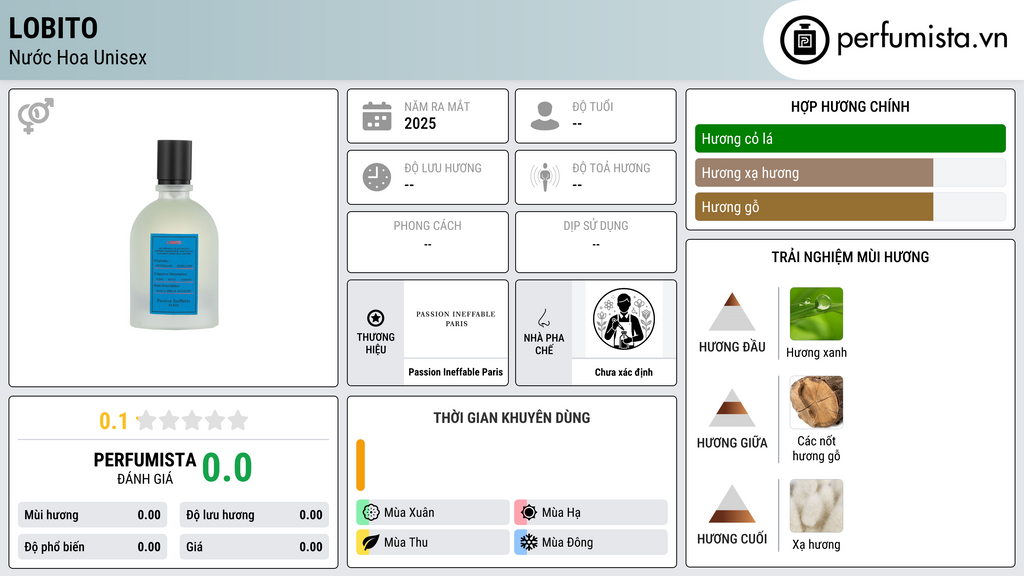Screen dimensions: 1024x576
Task: Click the person icon beside Độ tuổi
Action: (x=545, y=116)
